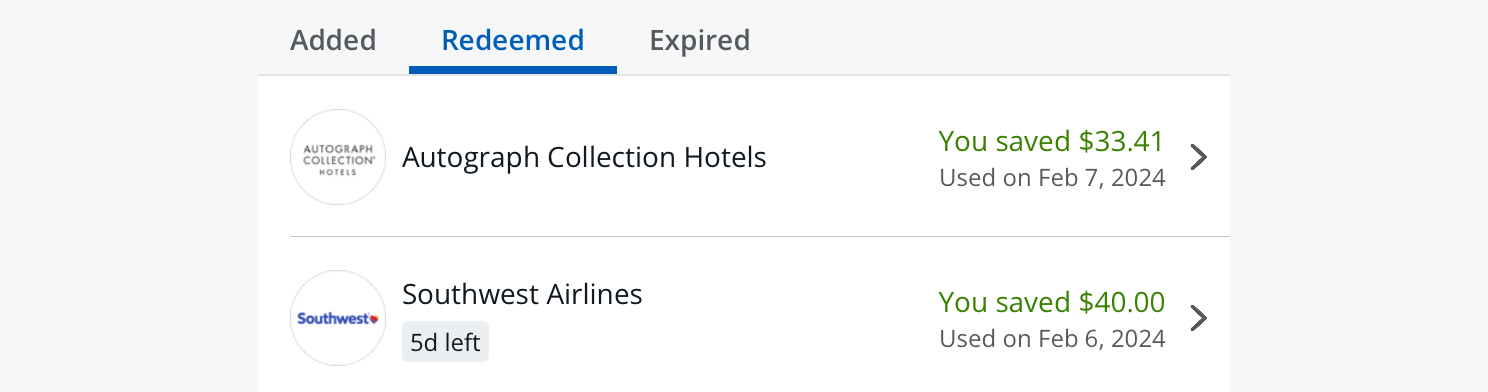Click the gray tab bar area beside Expired

990,40
